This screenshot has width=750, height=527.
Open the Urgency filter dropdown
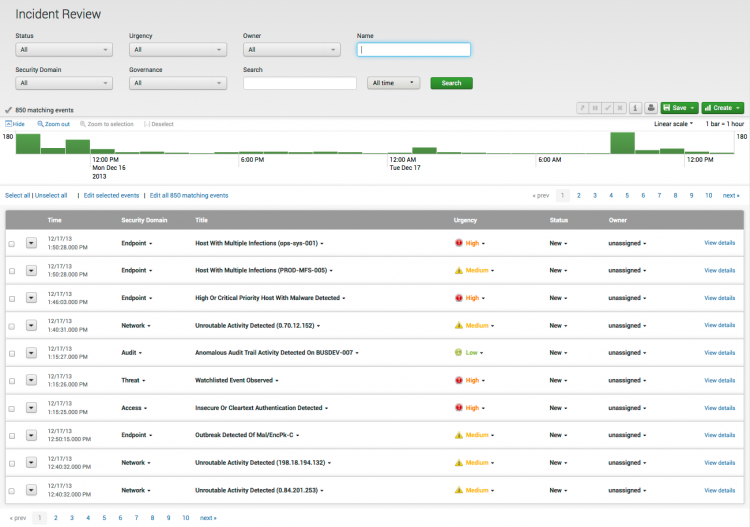pos(178,50)
